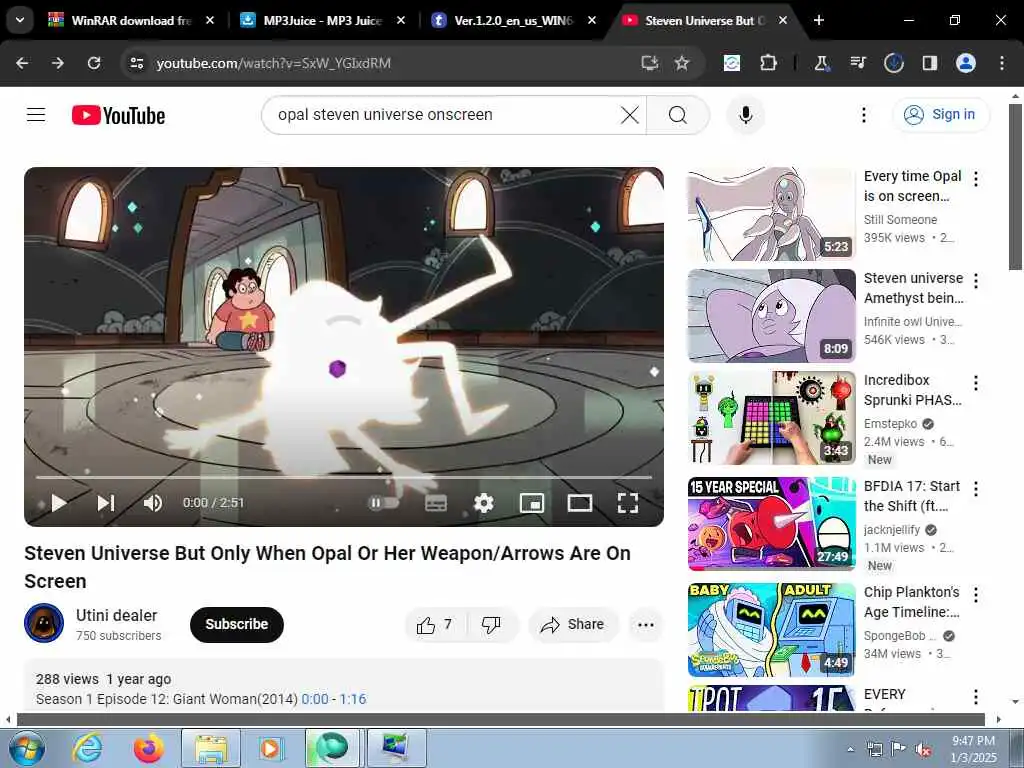Enter full screen mode
The image size is (1024, 768).
628,503
